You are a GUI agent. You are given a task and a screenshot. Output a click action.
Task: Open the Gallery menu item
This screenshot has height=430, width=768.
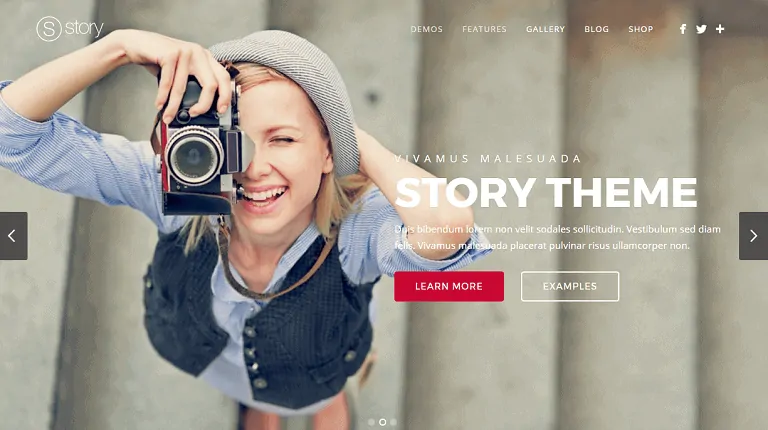[x=546, y=29]
